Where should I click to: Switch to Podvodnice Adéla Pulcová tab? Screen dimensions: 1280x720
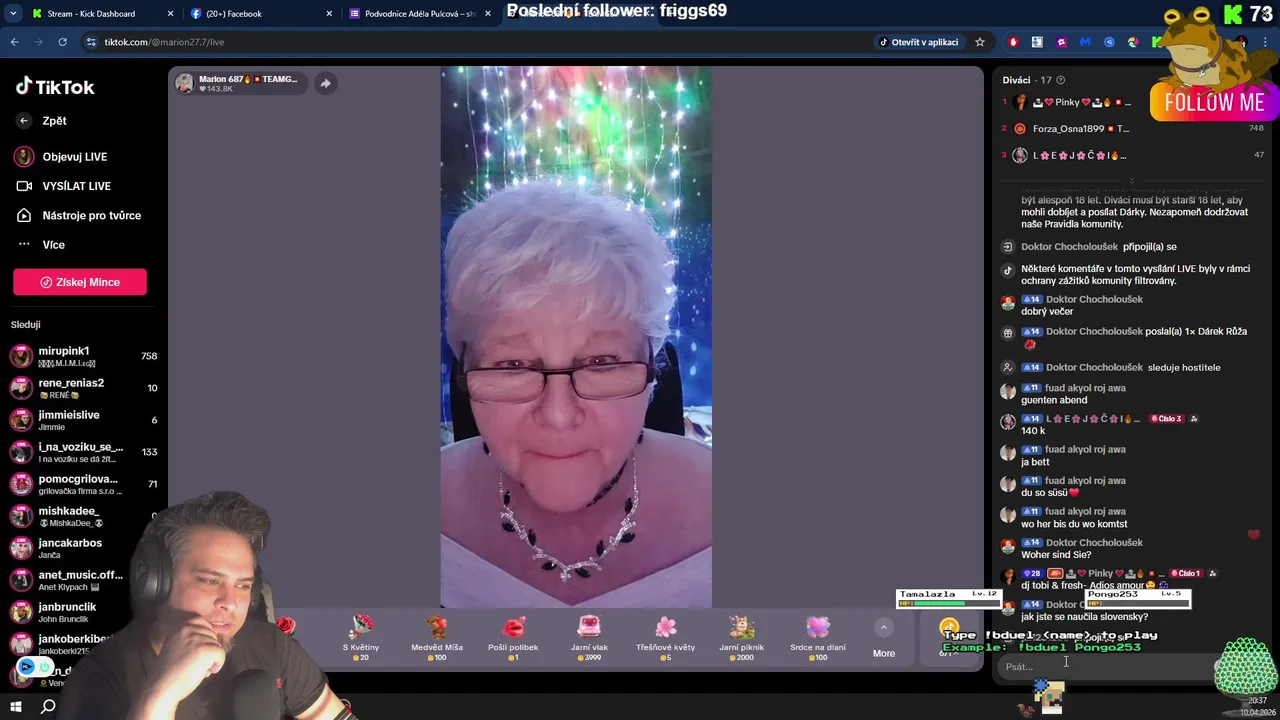[x=420, y=14]
